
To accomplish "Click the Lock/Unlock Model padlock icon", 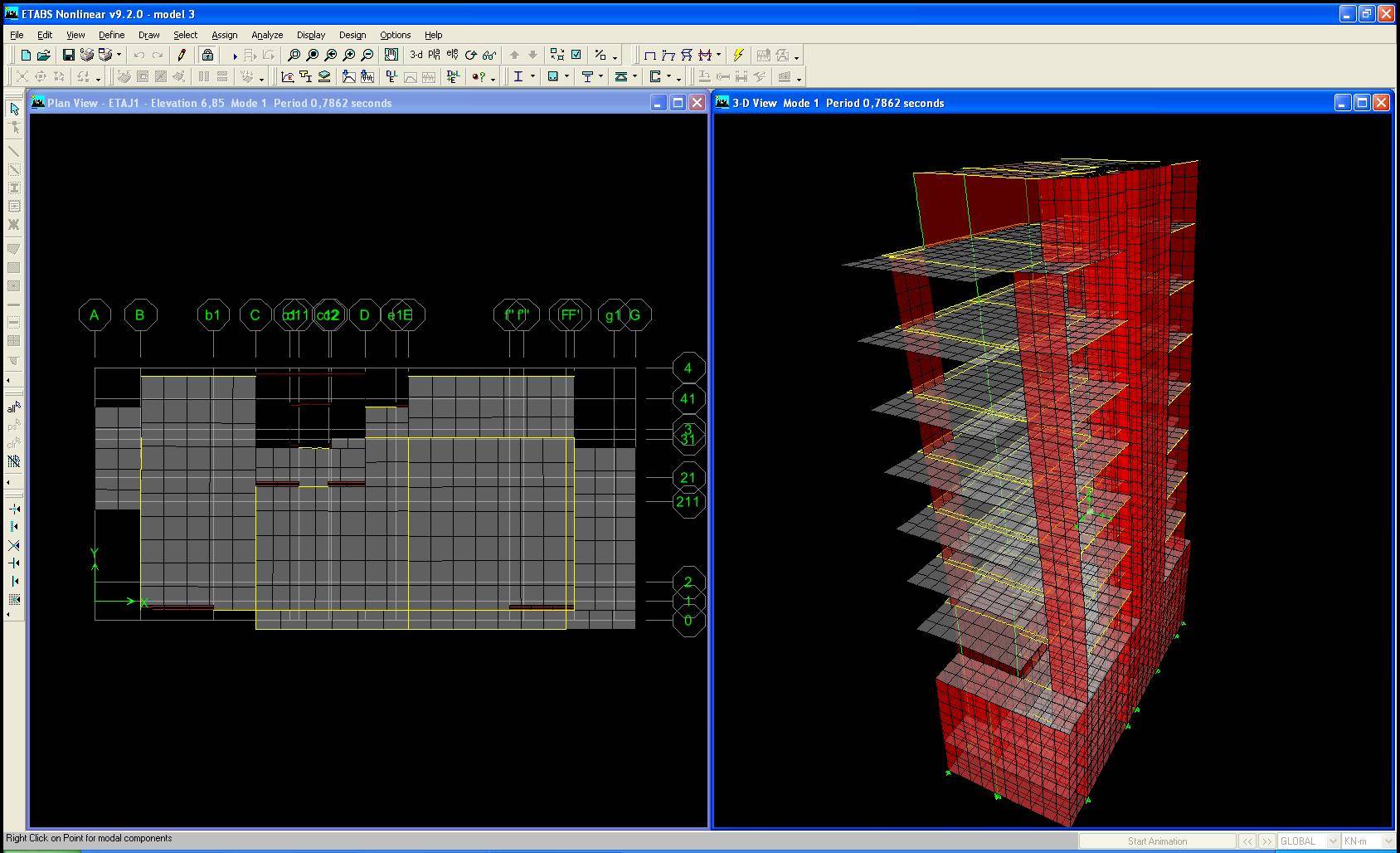I will click(x=207, y=56).
